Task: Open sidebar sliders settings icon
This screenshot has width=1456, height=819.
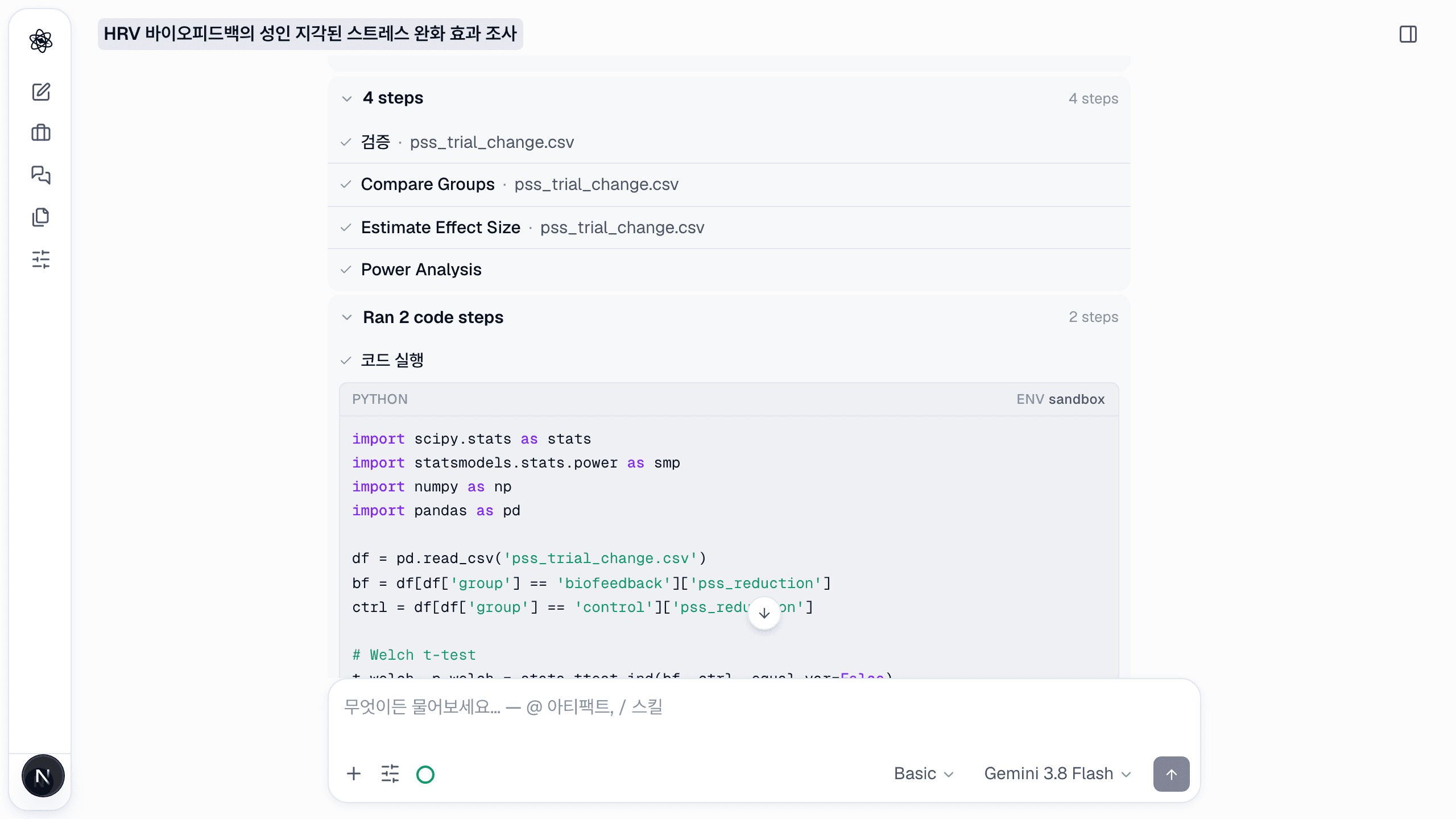Action: coord(41,259)
